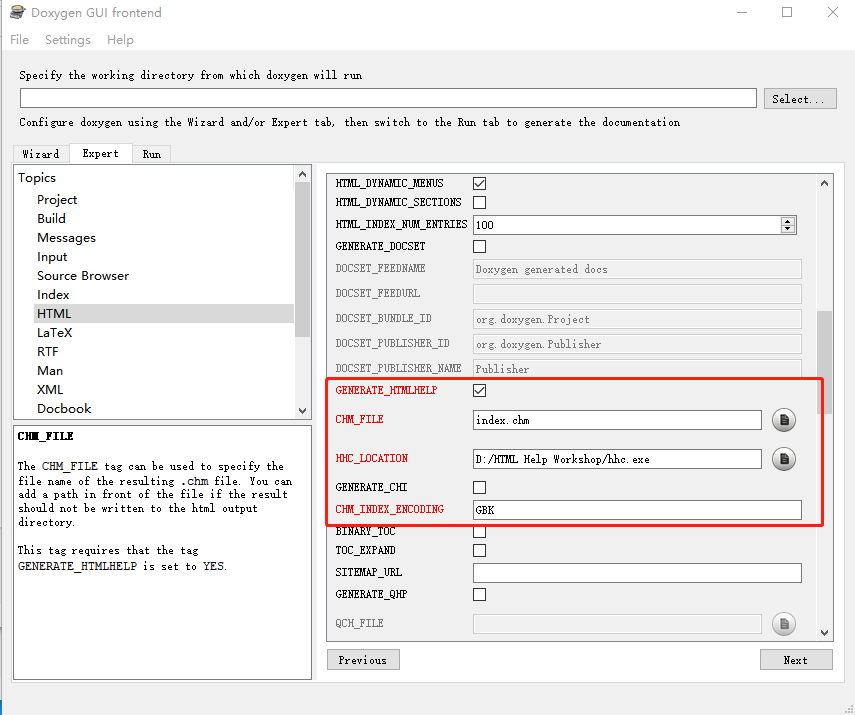Maximize the Doxygen window

(x=787, y=12)
